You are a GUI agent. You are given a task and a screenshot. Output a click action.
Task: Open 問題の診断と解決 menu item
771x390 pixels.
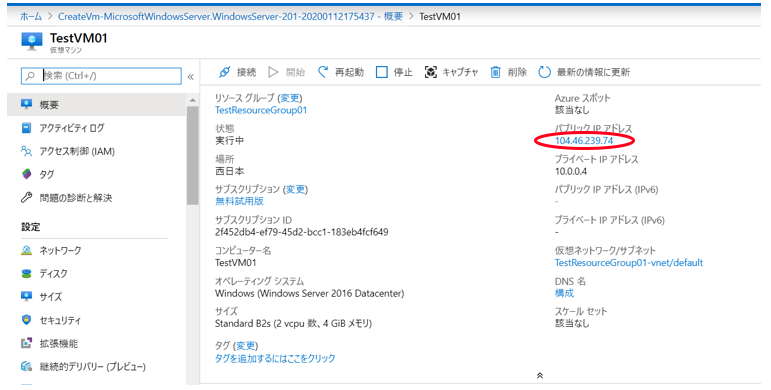coord(96,198)
